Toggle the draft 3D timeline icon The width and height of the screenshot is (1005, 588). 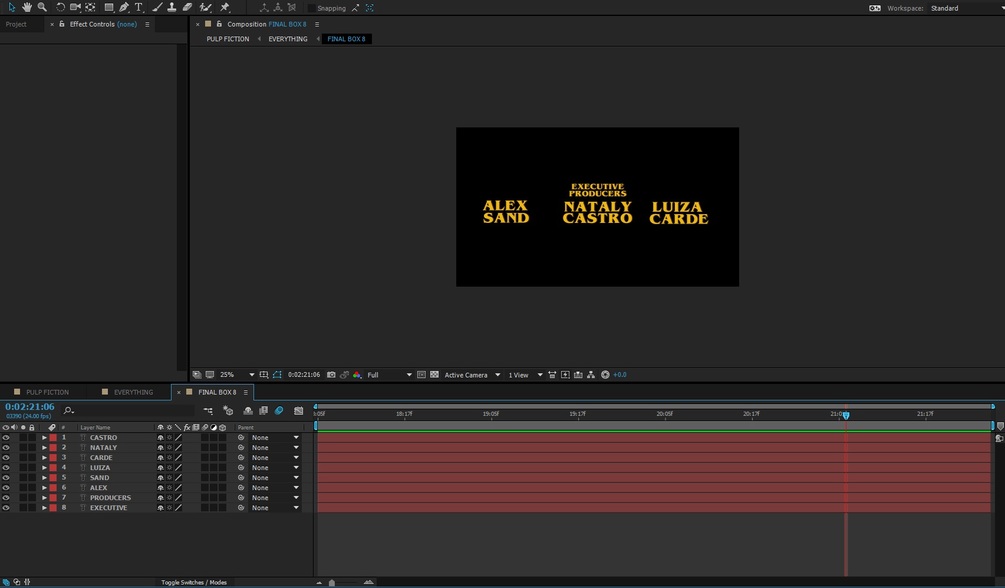pyautogui.click(x=228, y=410)
